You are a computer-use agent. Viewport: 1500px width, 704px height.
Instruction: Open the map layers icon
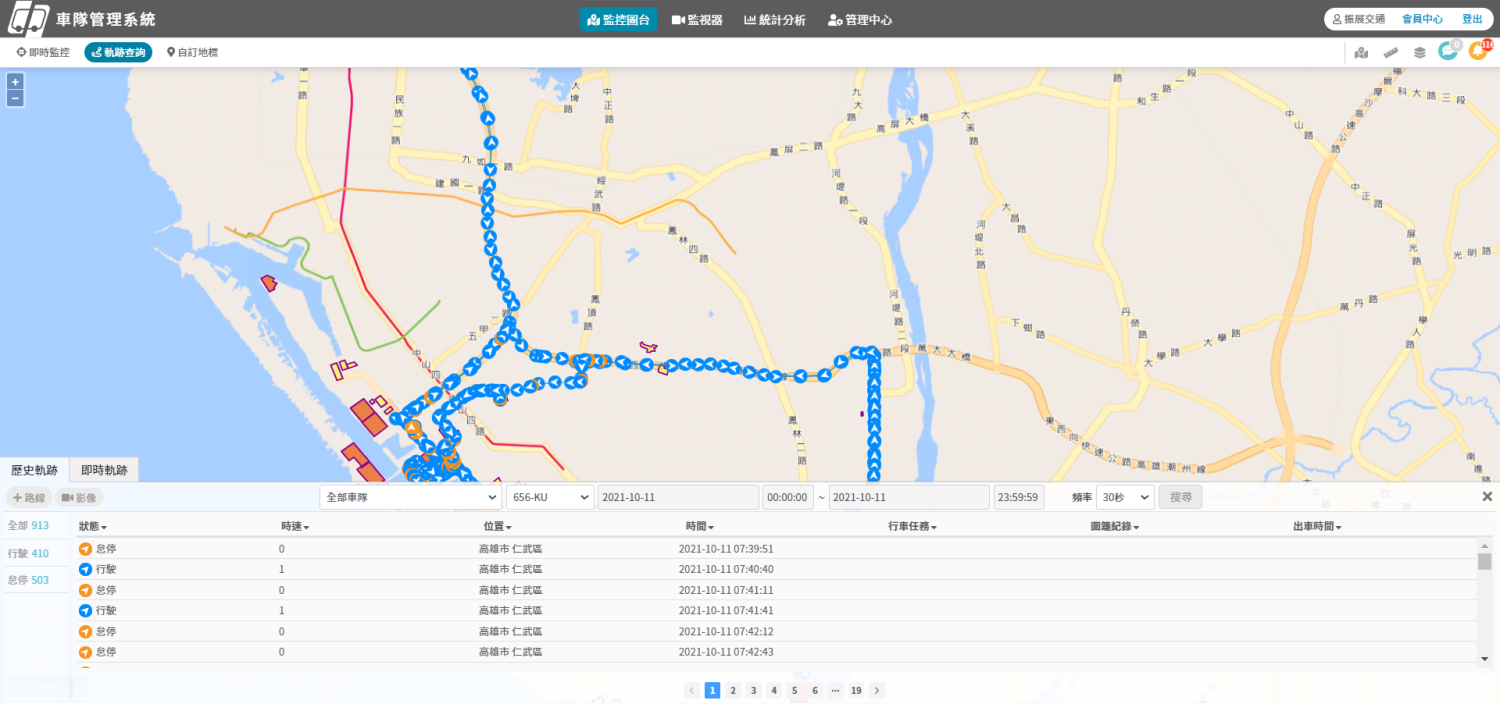tap(1419, 53)
